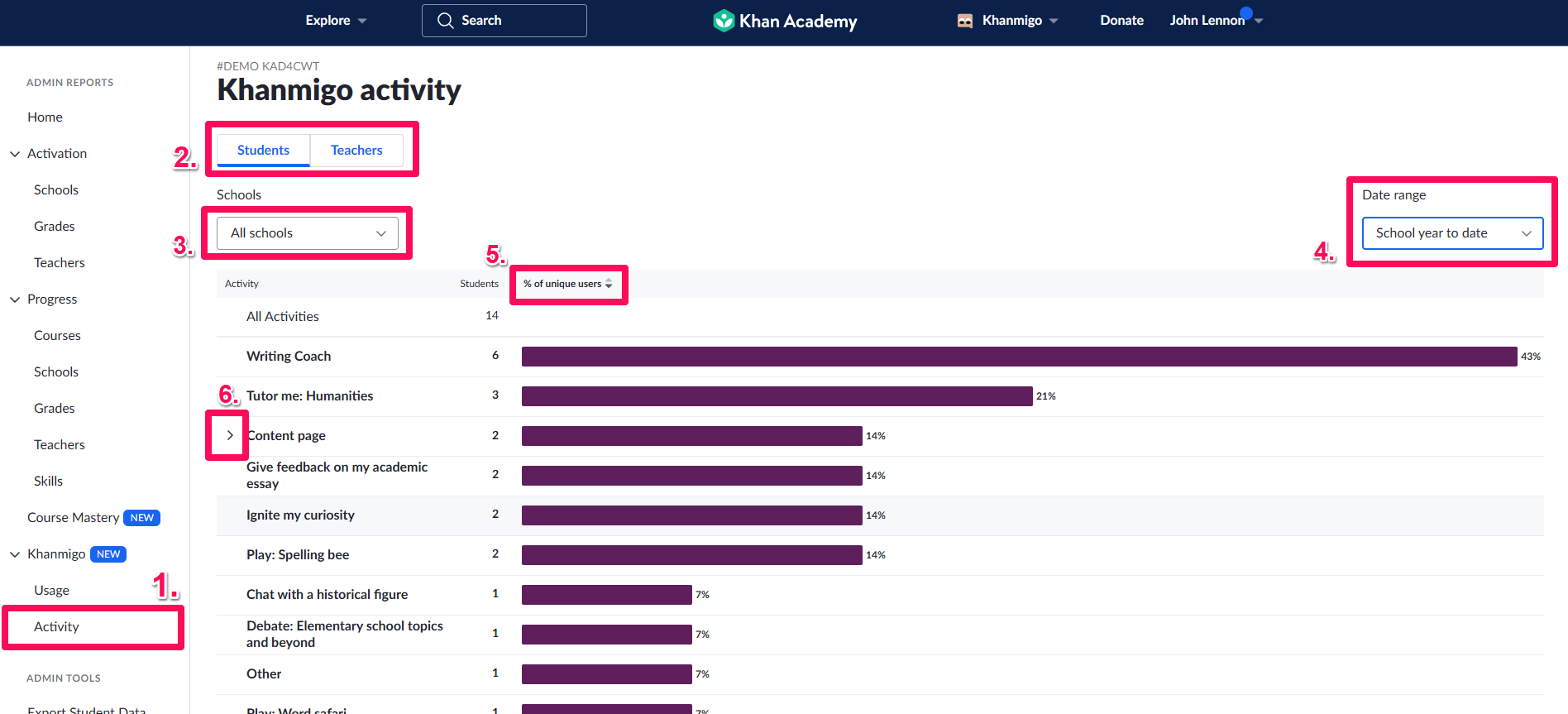Open the Explore dropdown menu
Image resolution: width=1568 pixels, height=714 pixels.
pos(336,21)
